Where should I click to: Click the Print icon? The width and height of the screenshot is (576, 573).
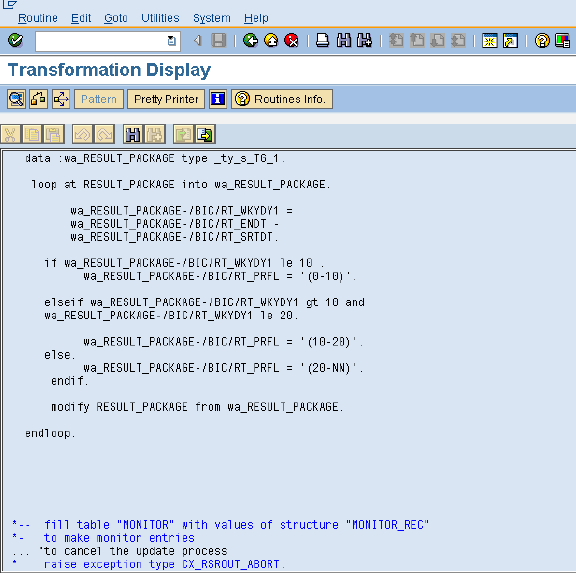click(x=323, y=40)
